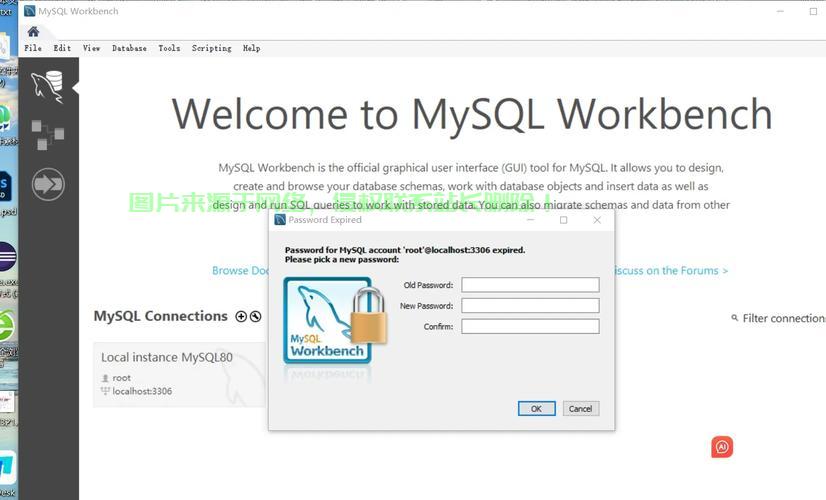This screenshot has width=826, height=500.
Task: Click the Filter connections search icon
Action: pyautogui.click(x=734, y=318)
